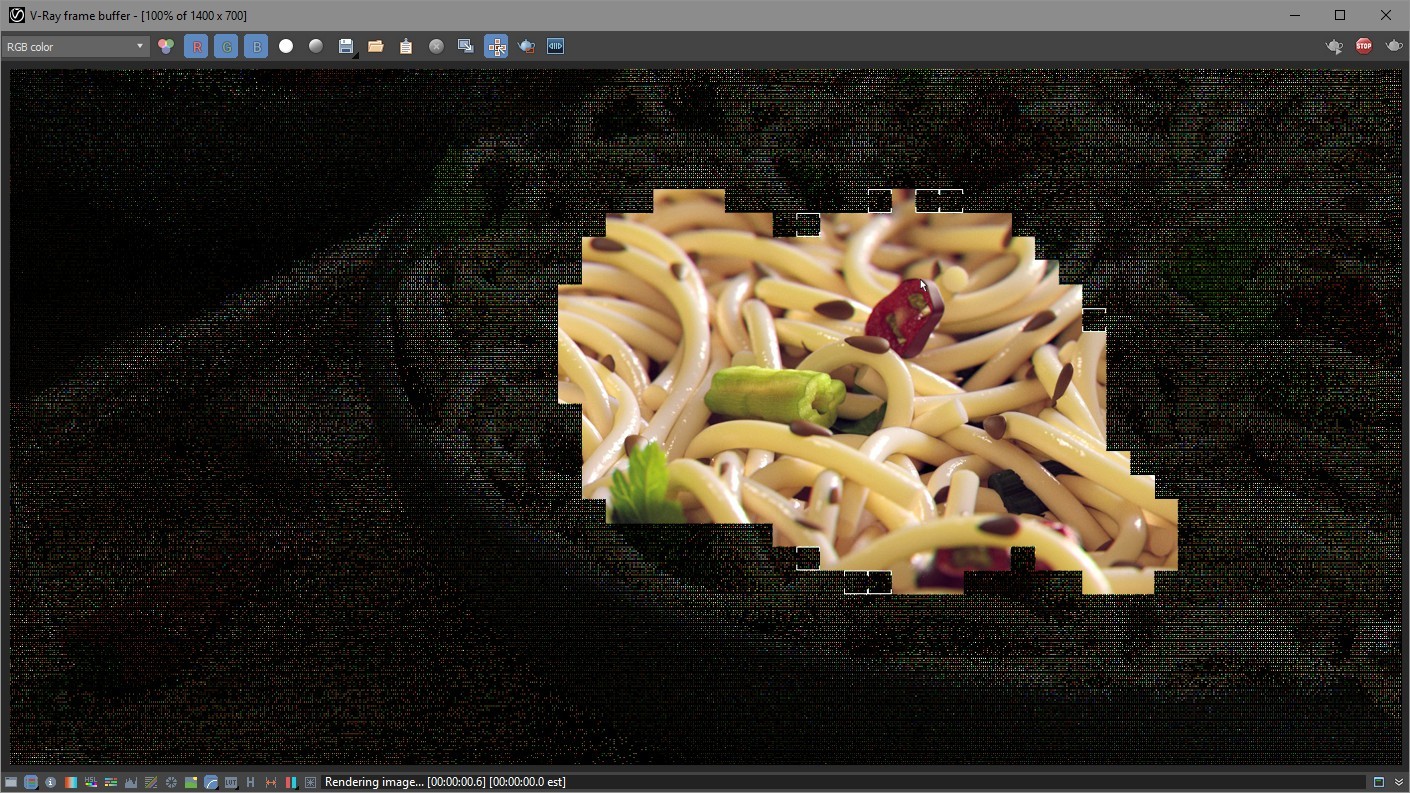
Task: Toggle the blue dock panel icon
Action: (1378, 782)
